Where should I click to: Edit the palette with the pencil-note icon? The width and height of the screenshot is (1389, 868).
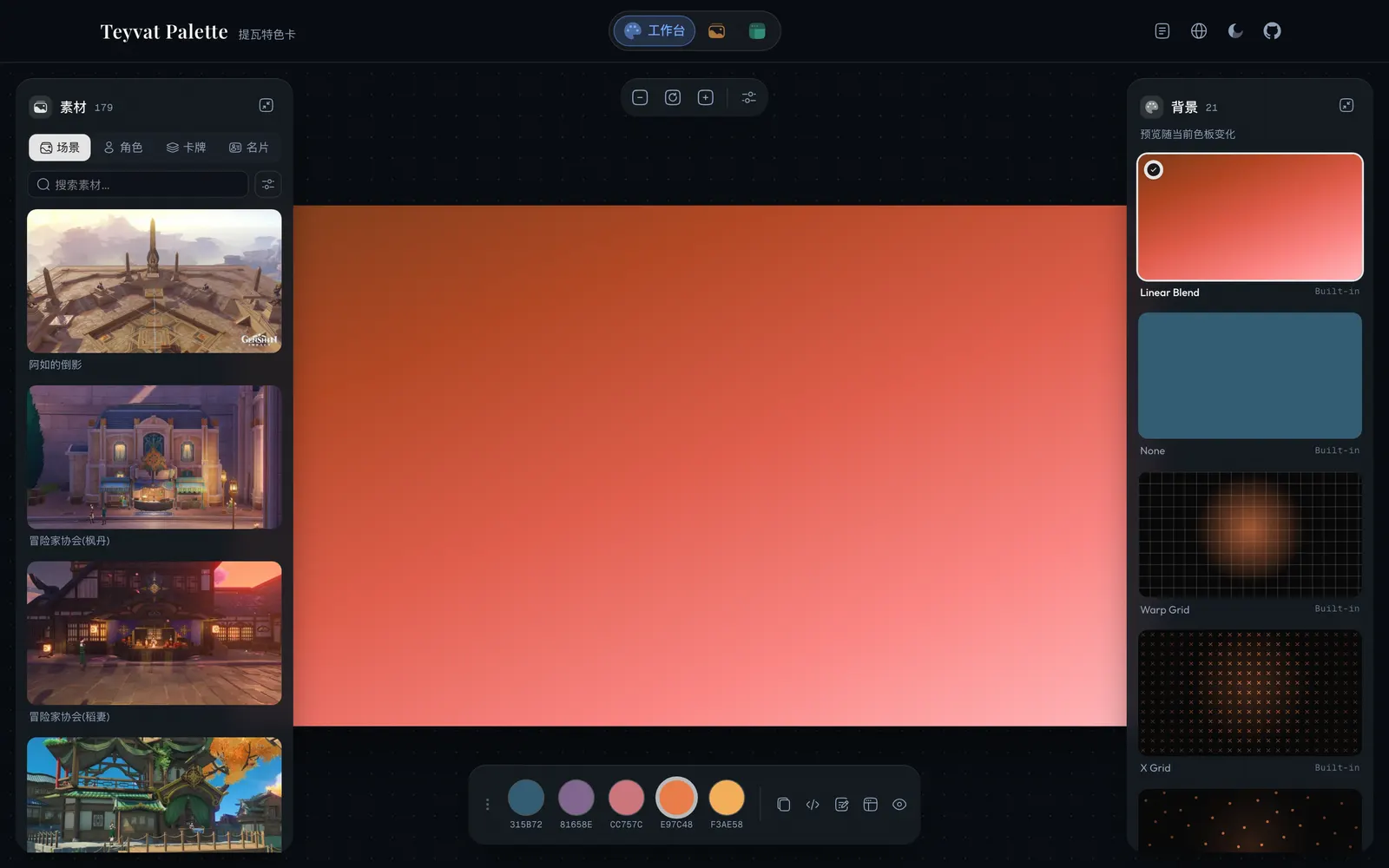tap(842, 805)
